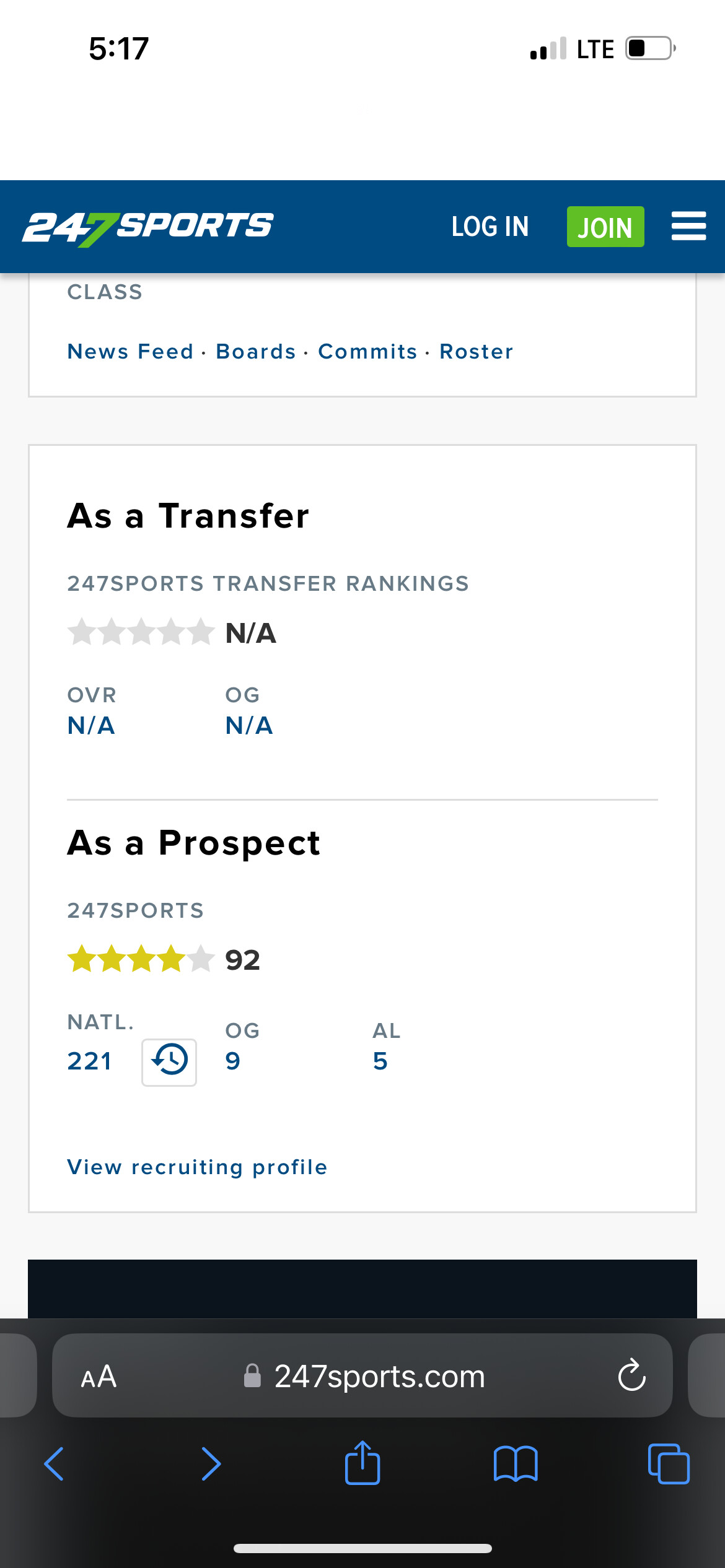The image size is (725, 1568).
Task: Tap the 247Sports logo
Action: [147, 228]
